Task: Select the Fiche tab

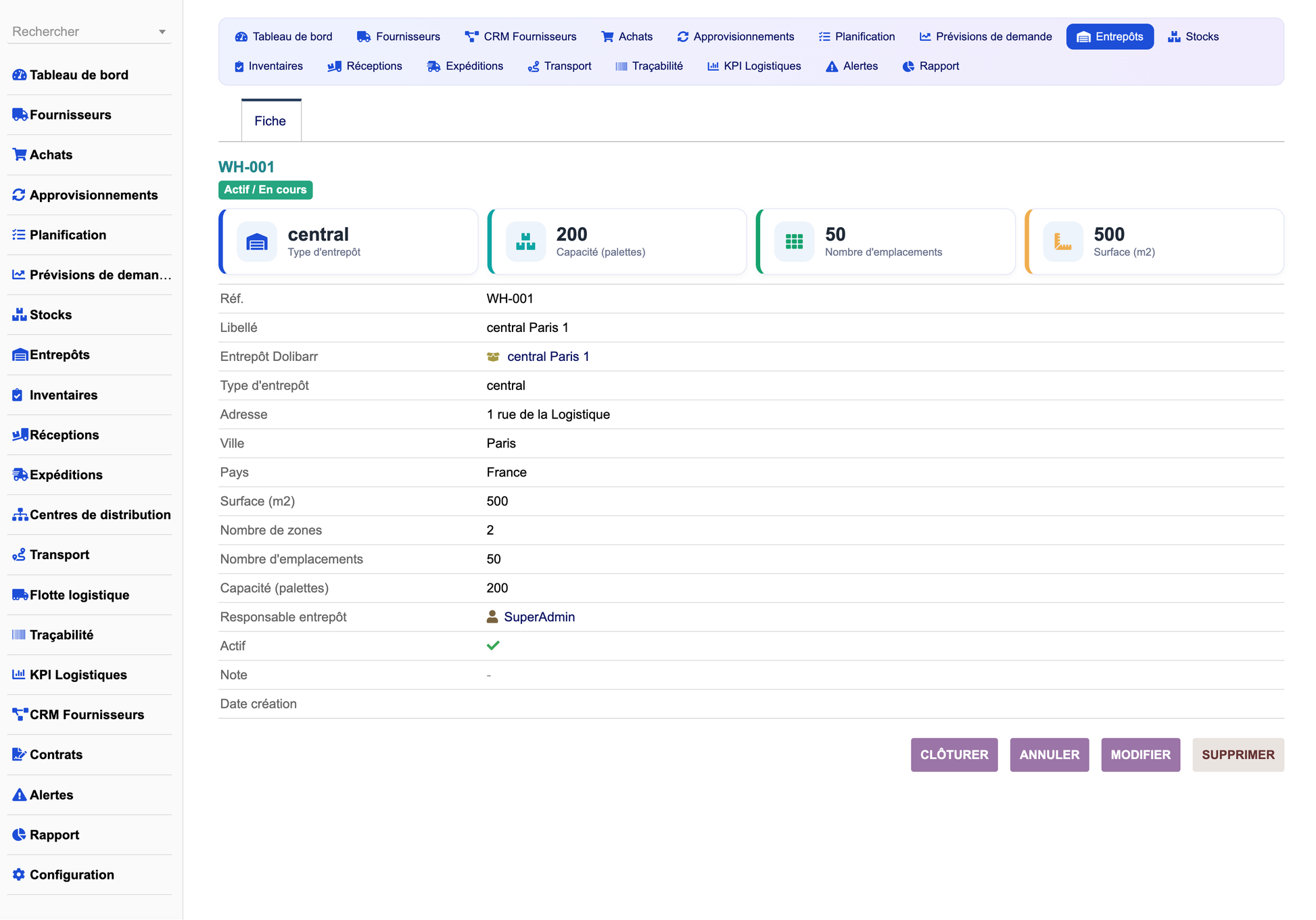Action: click(271, 121)
